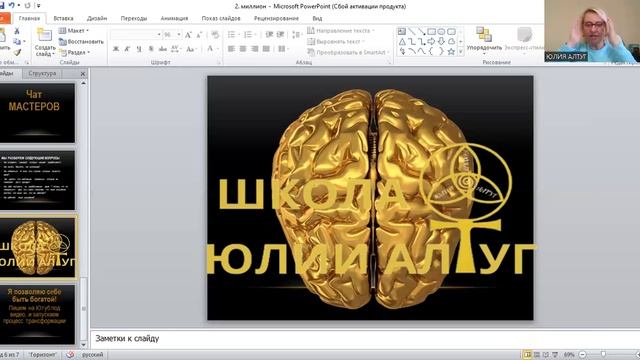Open the font color A swatch
The image size is (640, 360).
pos(210,49)
